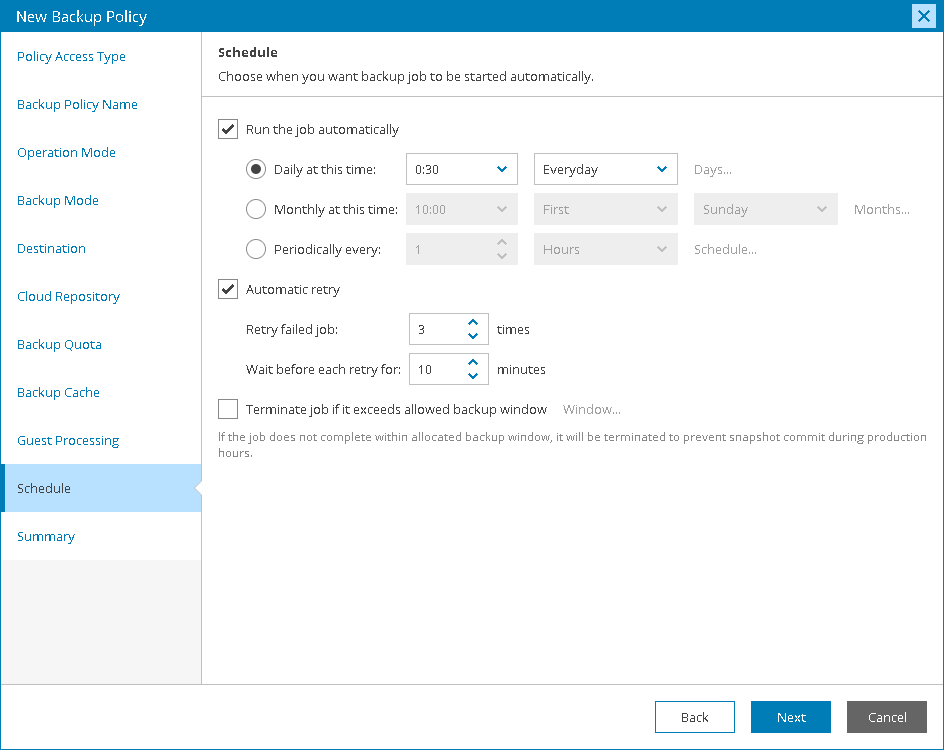The image size is (944, 750).
Task: Click the Next button
Action: pyautogui.click(x=791, y=717)
